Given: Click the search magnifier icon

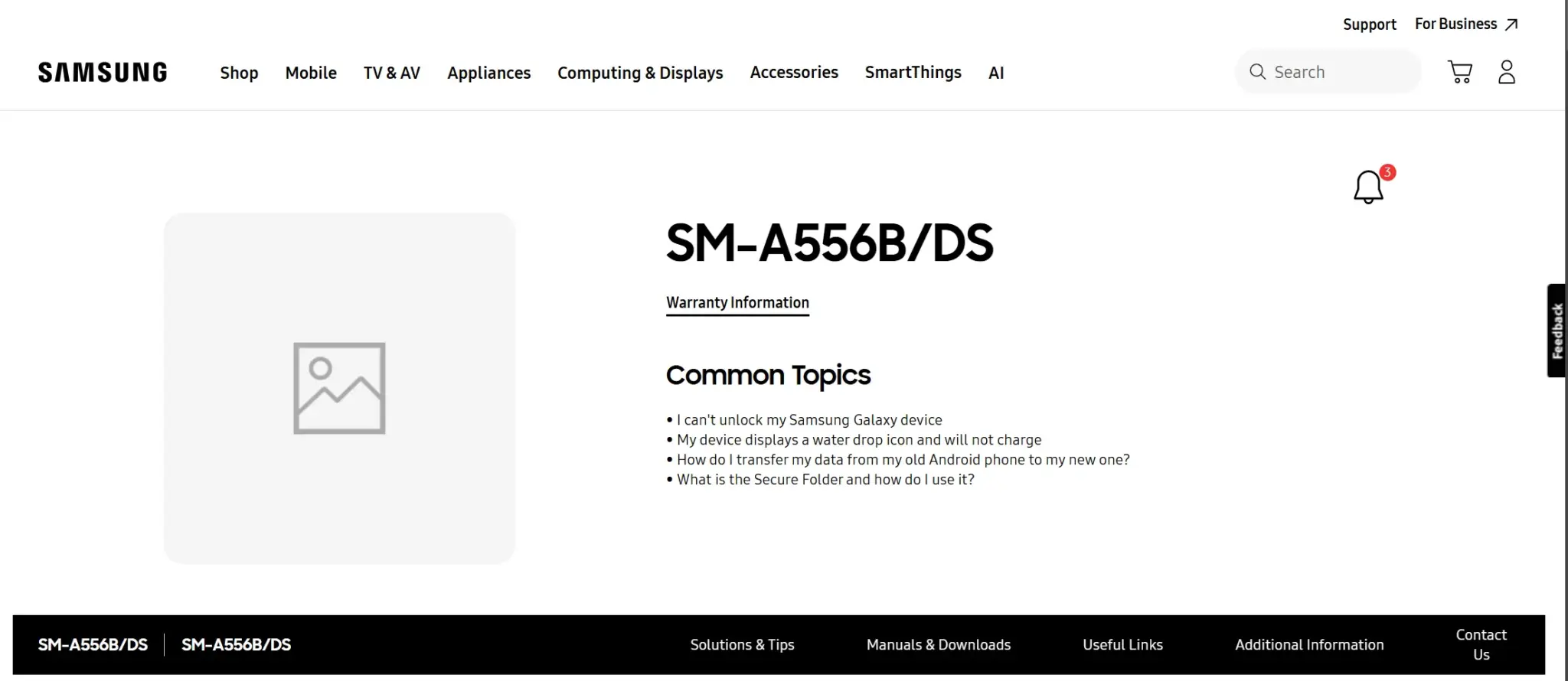Looking at the screenshot, I should click(x=1257, y=72).
